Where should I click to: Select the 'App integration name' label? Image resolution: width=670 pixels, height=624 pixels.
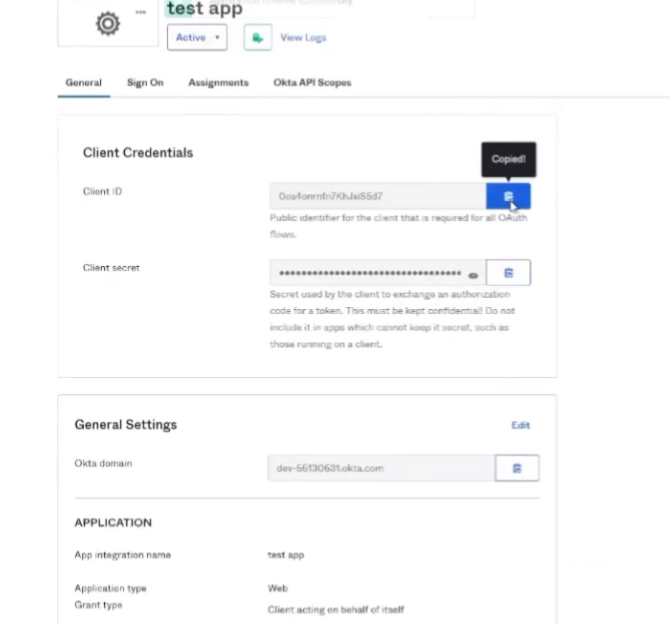(123, 555)
